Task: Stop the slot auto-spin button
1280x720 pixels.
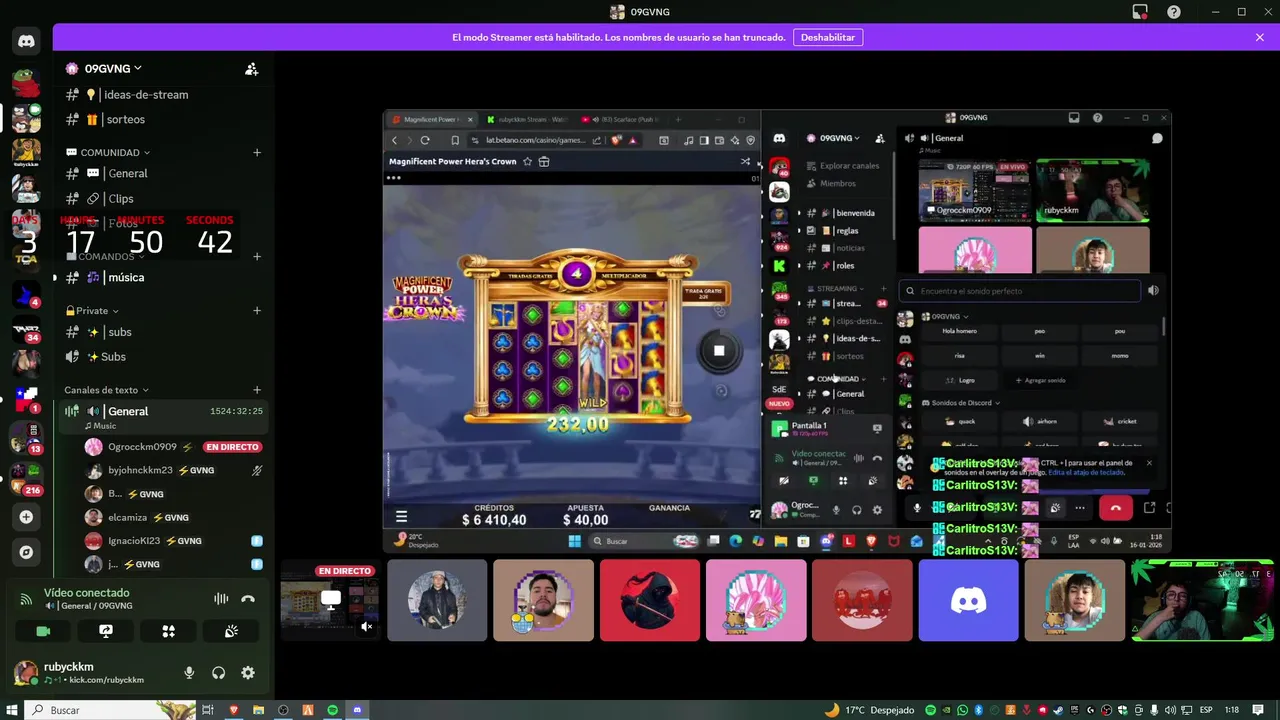Action: pos(718,351)
